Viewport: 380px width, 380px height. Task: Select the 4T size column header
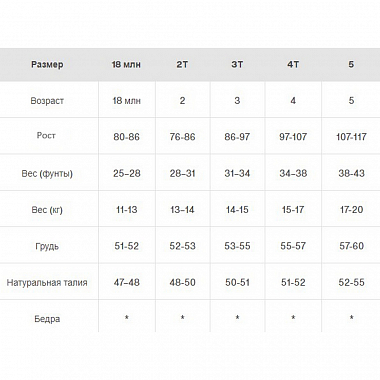[x=293, y=64]
